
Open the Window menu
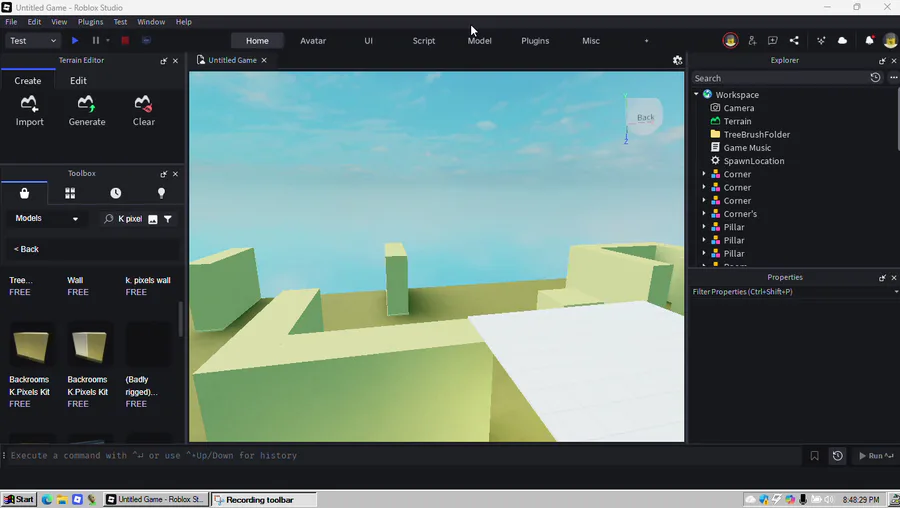pos(151,22)
